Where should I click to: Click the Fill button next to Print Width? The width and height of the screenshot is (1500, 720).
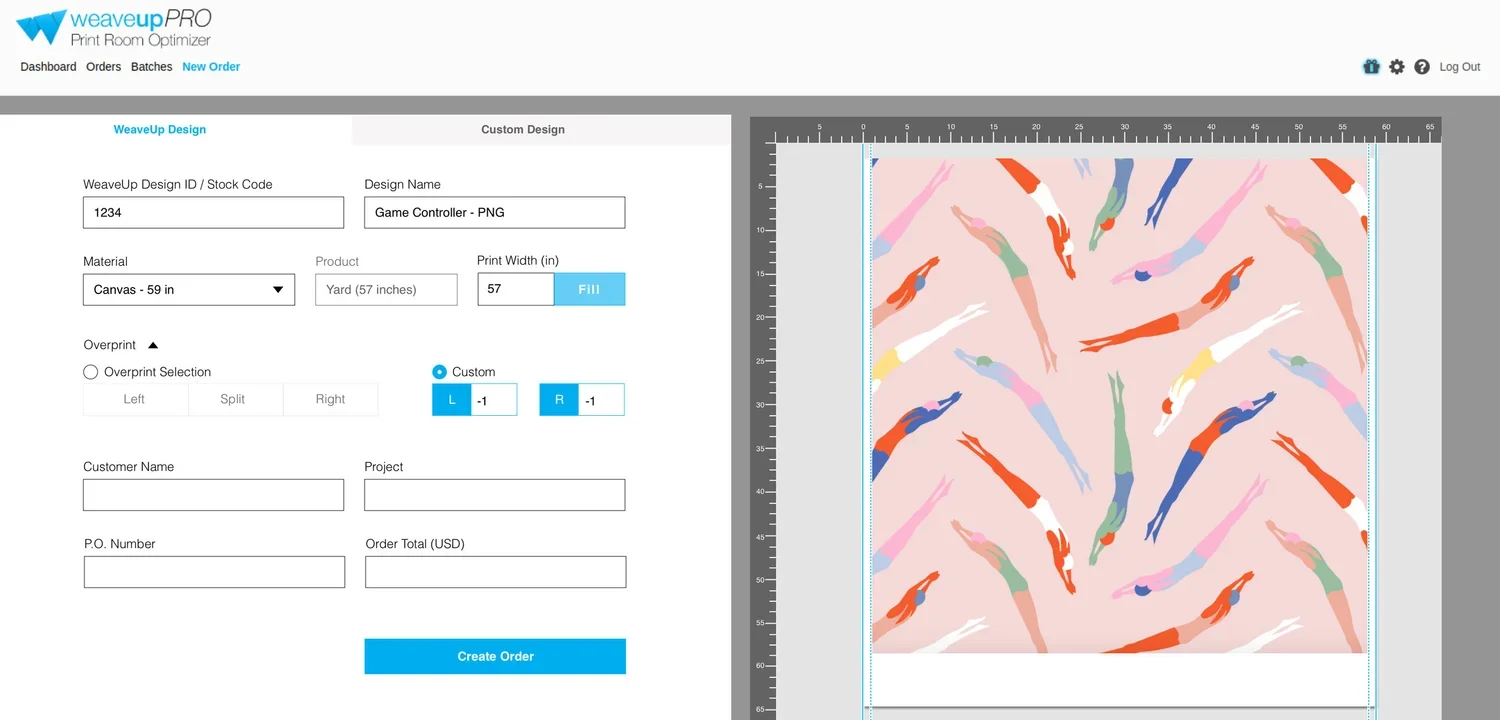(589, 289)
